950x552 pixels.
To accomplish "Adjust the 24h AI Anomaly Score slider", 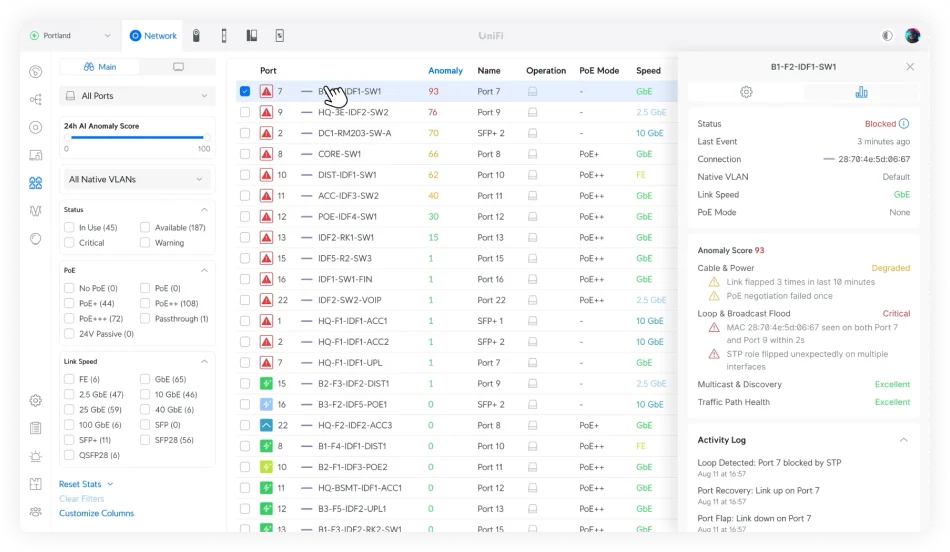I will click(136, 138).
